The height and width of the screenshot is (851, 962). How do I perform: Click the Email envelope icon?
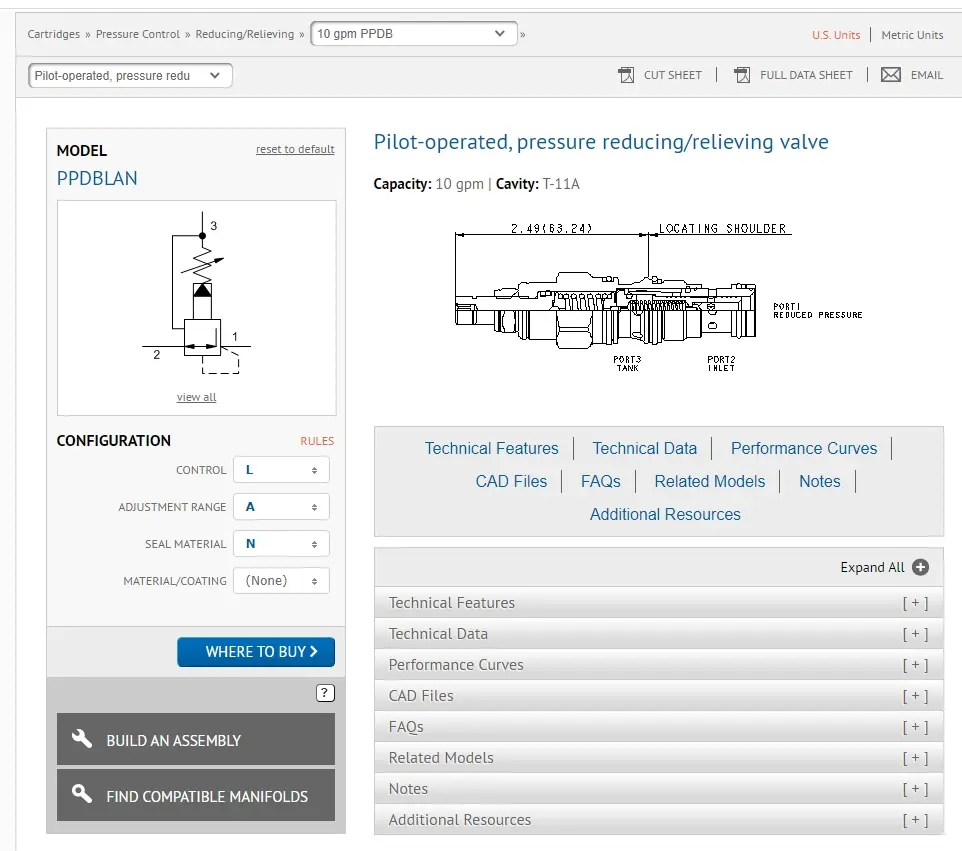(x=890, y=75)
